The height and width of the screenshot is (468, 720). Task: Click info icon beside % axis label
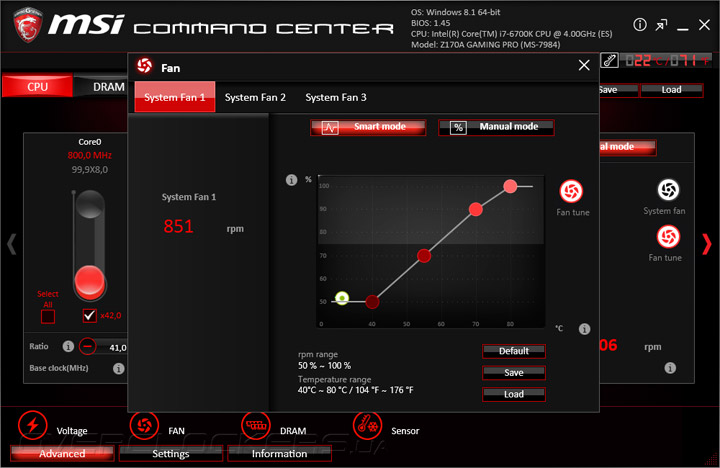click(x=291, y=180)
